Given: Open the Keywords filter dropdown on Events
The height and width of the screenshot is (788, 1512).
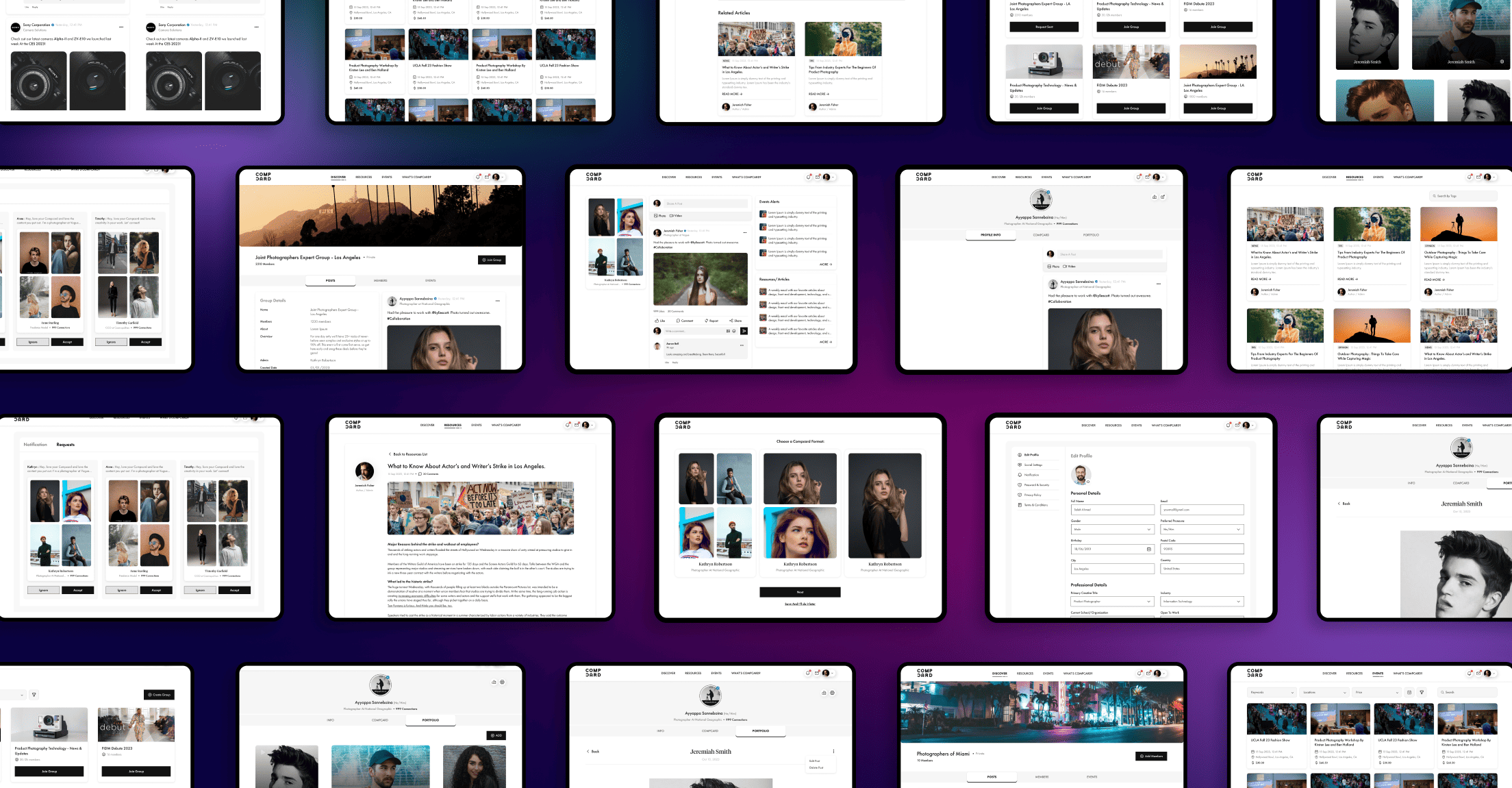Looking at the screenshot, I should pyautogui.click(x=1272, y=692).
